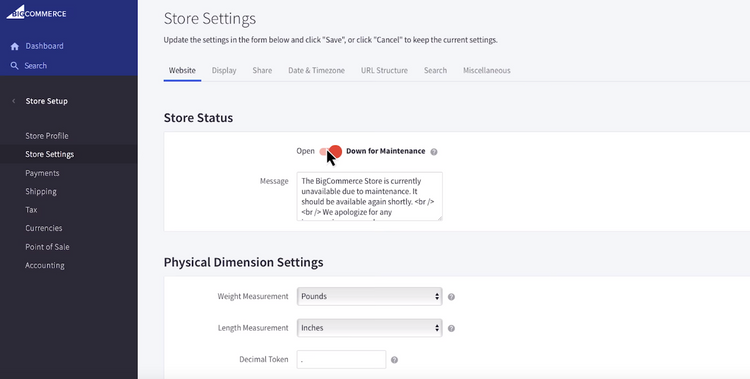Switch to the Share tab

point(262,70)
